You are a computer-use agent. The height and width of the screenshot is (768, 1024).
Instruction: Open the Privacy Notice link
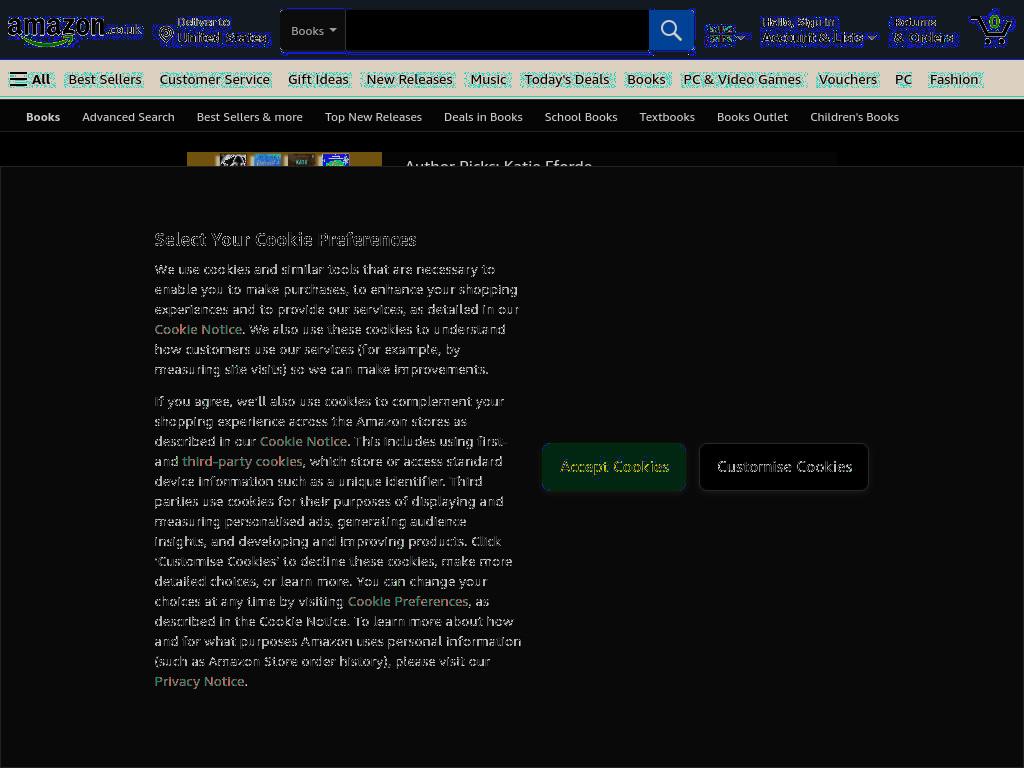pyautogui.click(x=199, y=681)
